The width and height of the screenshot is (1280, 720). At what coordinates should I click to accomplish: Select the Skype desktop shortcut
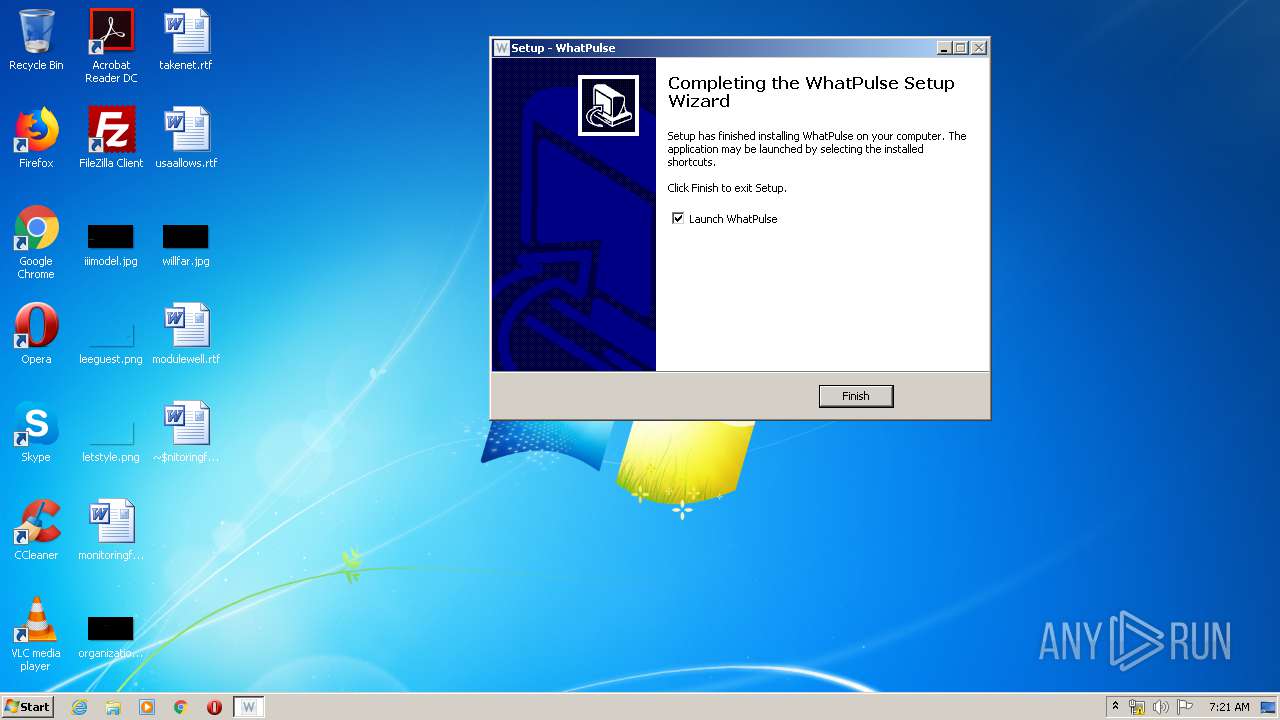point(36,432)
